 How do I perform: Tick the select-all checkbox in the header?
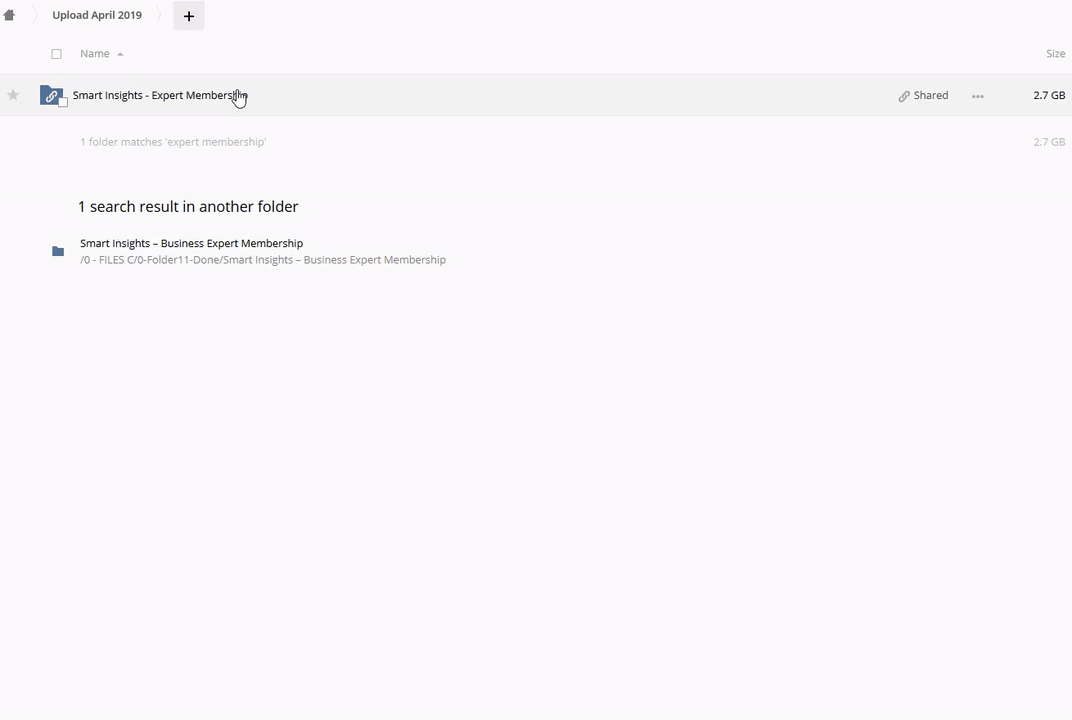tap(56, 54)
